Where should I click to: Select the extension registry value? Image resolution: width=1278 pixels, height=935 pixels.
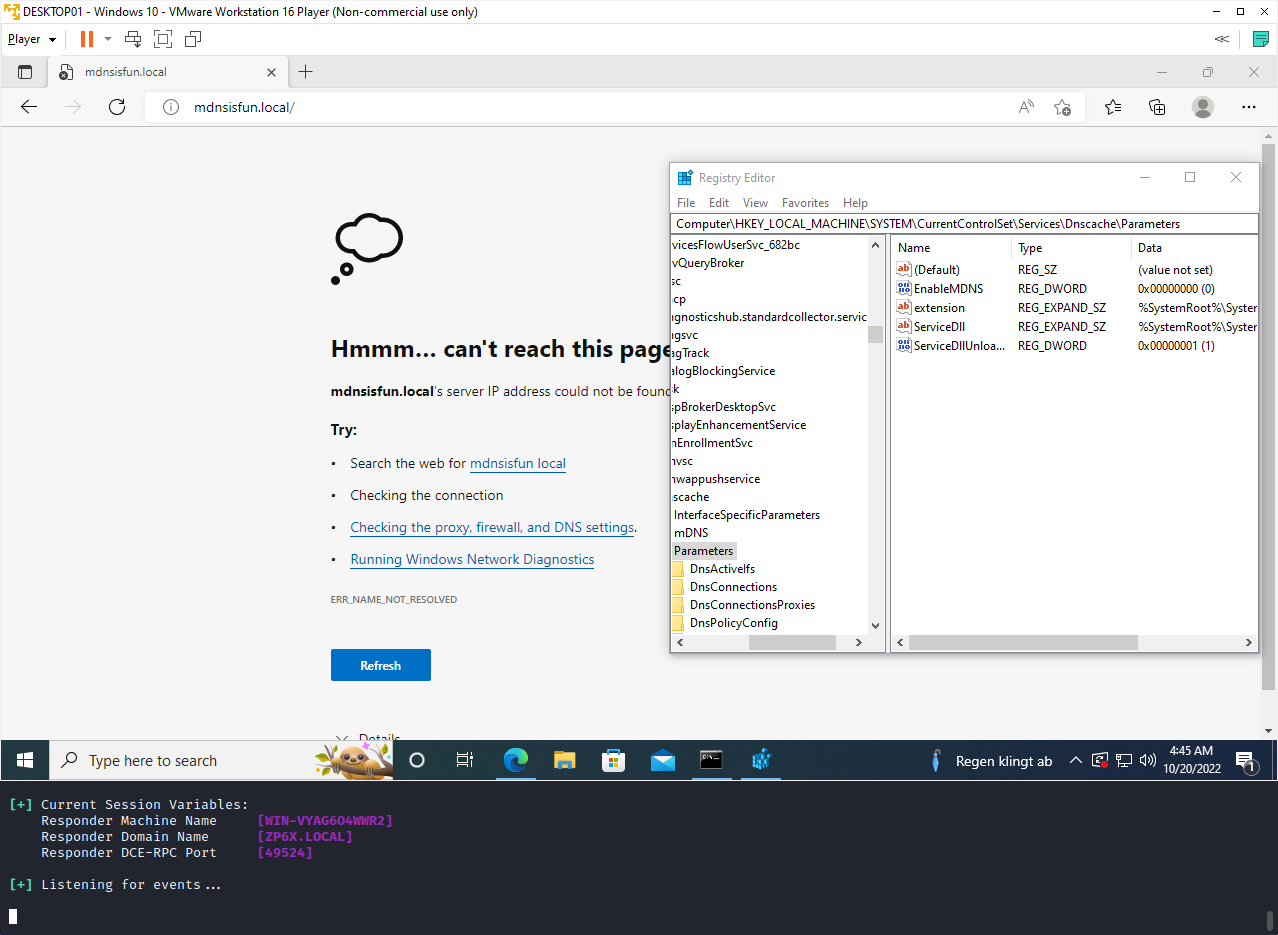[939, 307]
